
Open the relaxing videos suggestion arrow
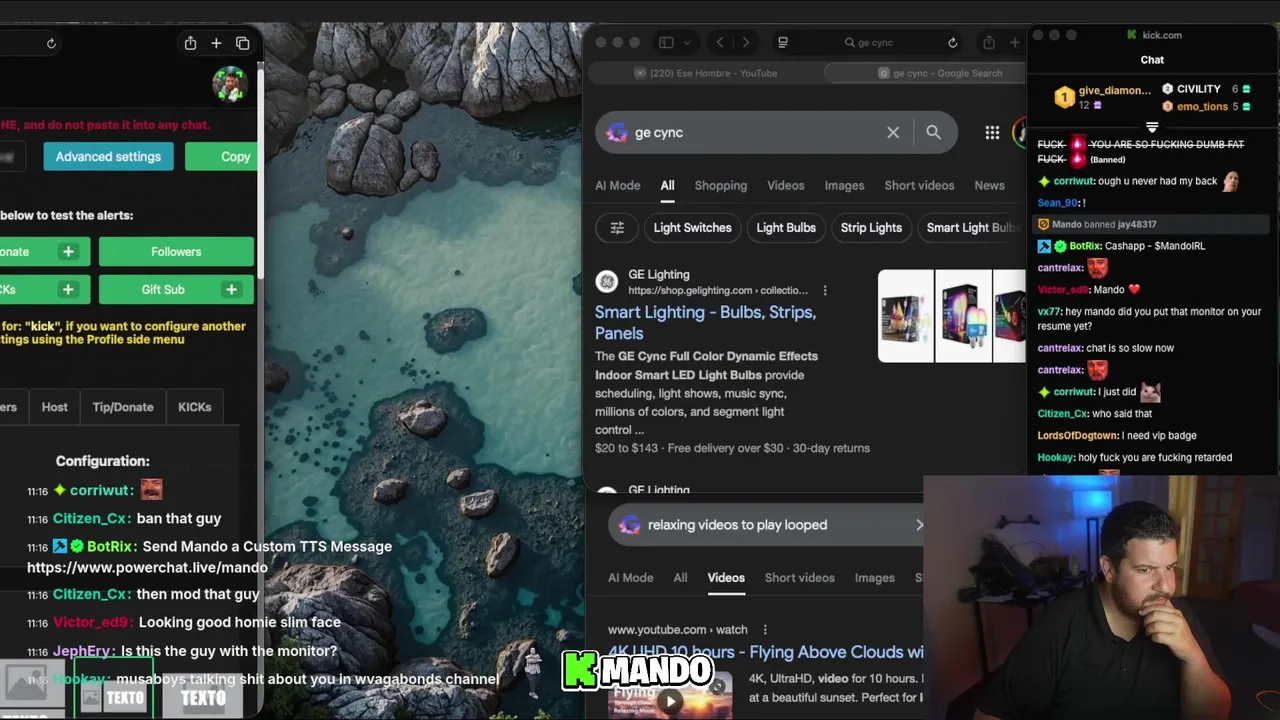[919, 525]
